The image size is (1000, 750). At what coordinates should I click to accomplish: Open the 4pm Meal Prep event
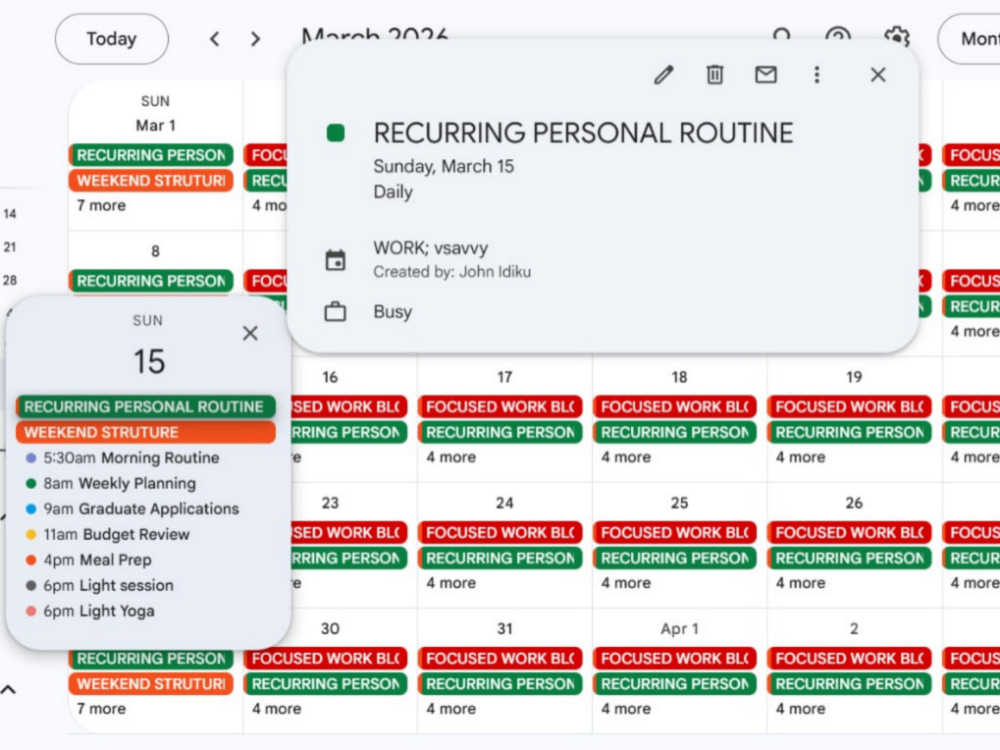[x=89, y=560]
